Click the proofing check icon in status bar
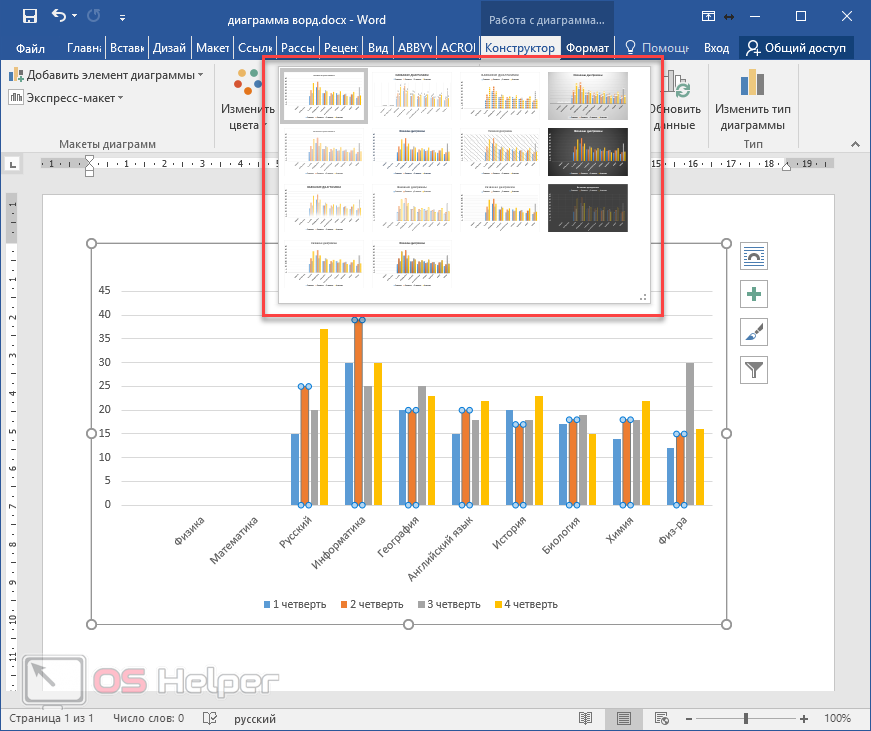871x731 pixels. click(x=210, y=718)
